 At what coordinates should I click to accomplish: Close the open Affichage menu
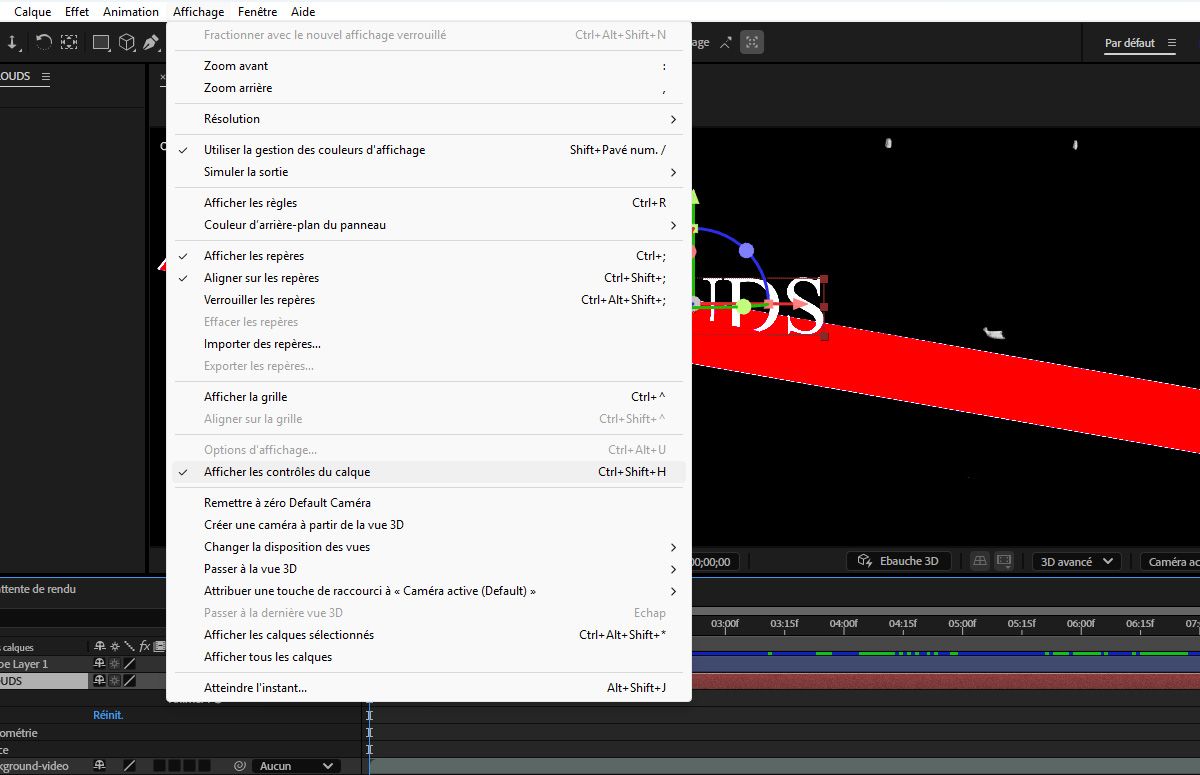[198, 12]
